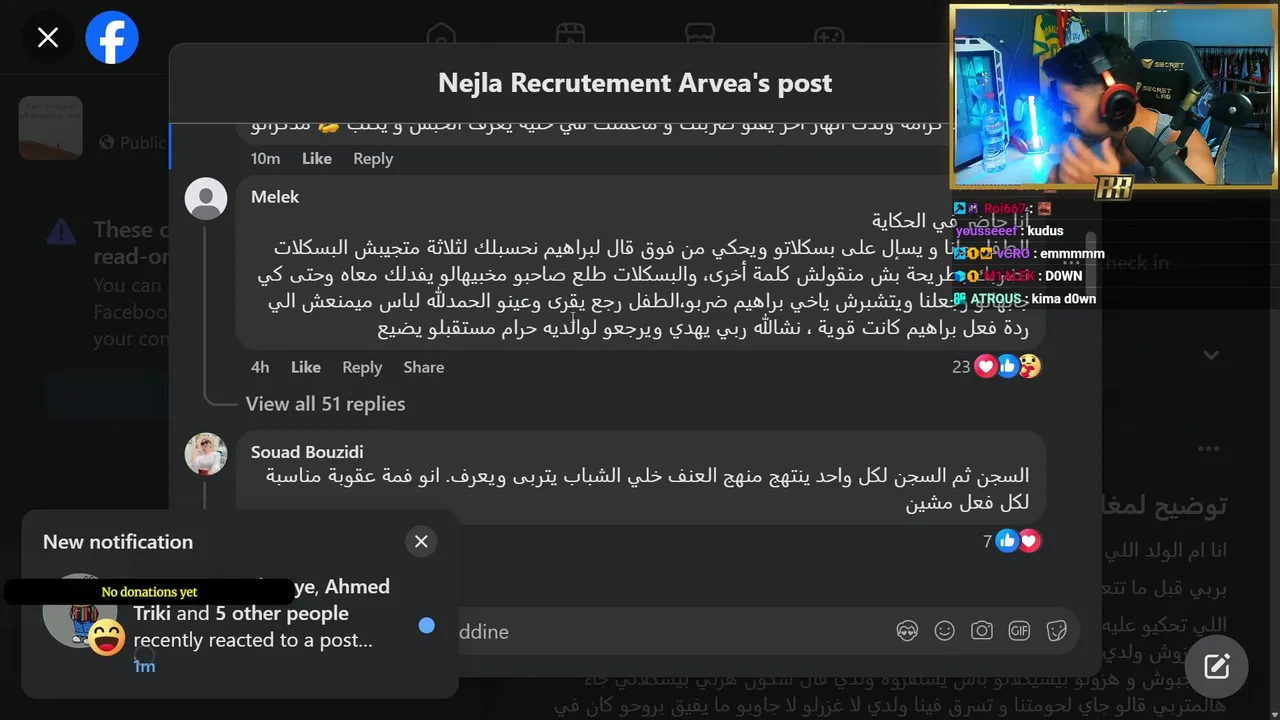Open the avatar sticker icon in comment box

[908, 631]
